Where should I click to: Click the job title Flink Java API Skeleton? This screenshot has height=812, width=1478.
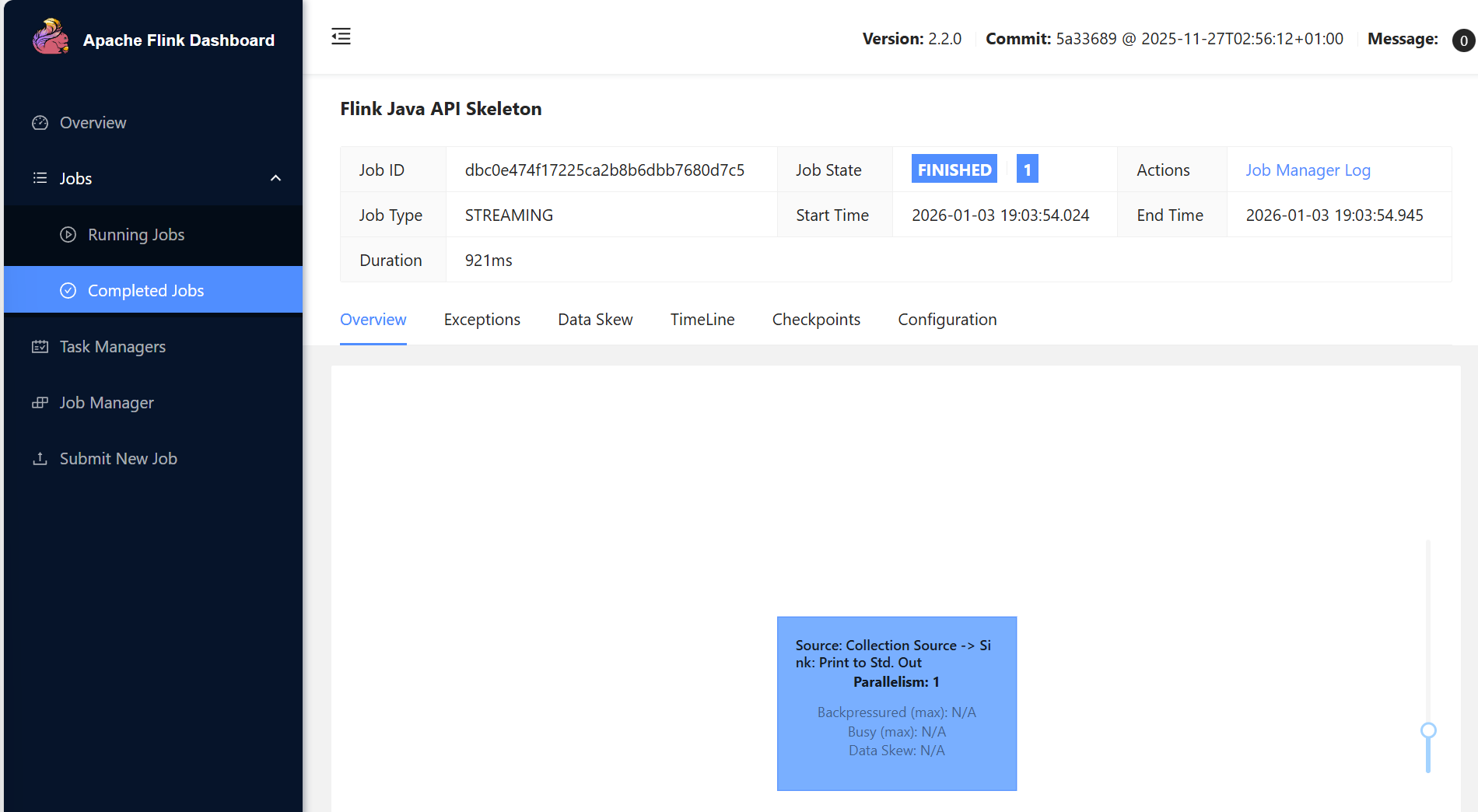441,109
